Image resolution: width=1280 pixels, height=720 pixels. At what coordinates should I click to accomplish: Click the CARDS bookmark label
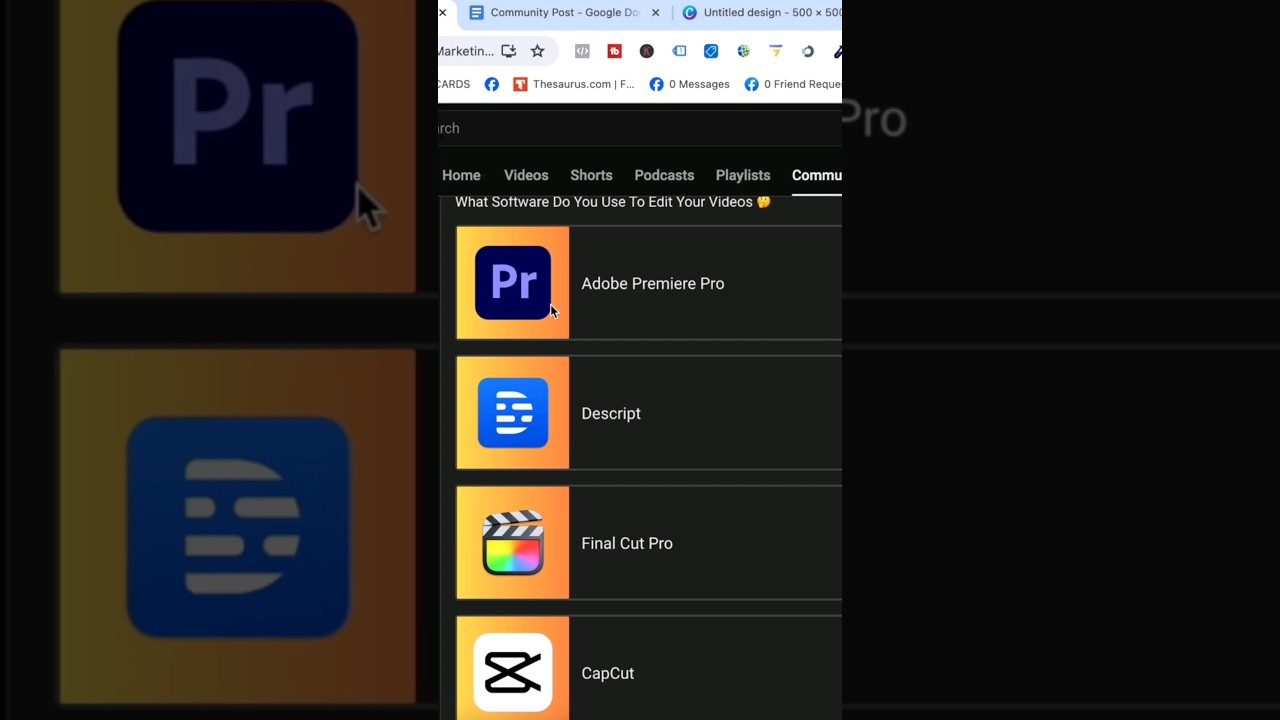(454, 84)
